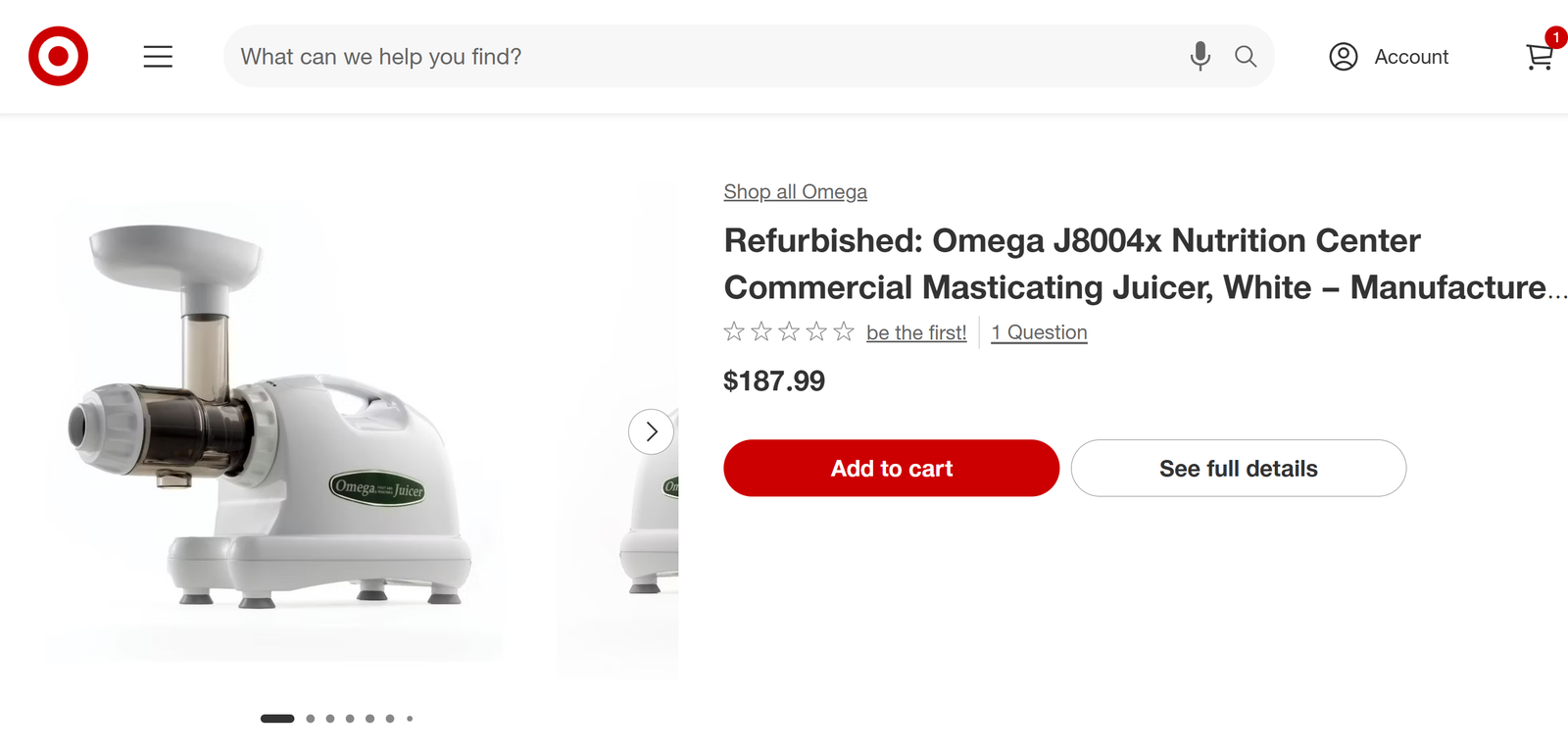The width and height of the screenshot is (1568, 755).
Task: Show next product image with arrow
Action: pyautogui.click(x=651, y=431)
